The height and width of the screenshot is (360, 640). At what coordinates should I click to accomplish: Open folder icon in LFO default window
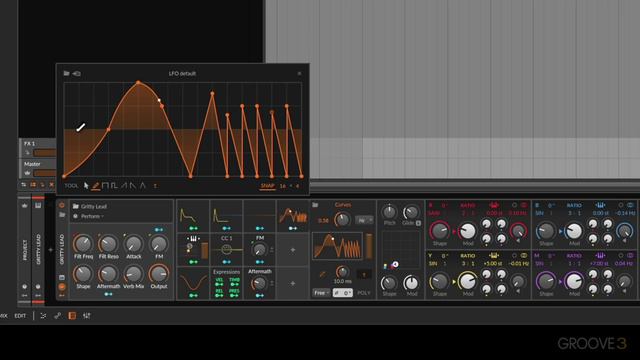pos(67,73)
